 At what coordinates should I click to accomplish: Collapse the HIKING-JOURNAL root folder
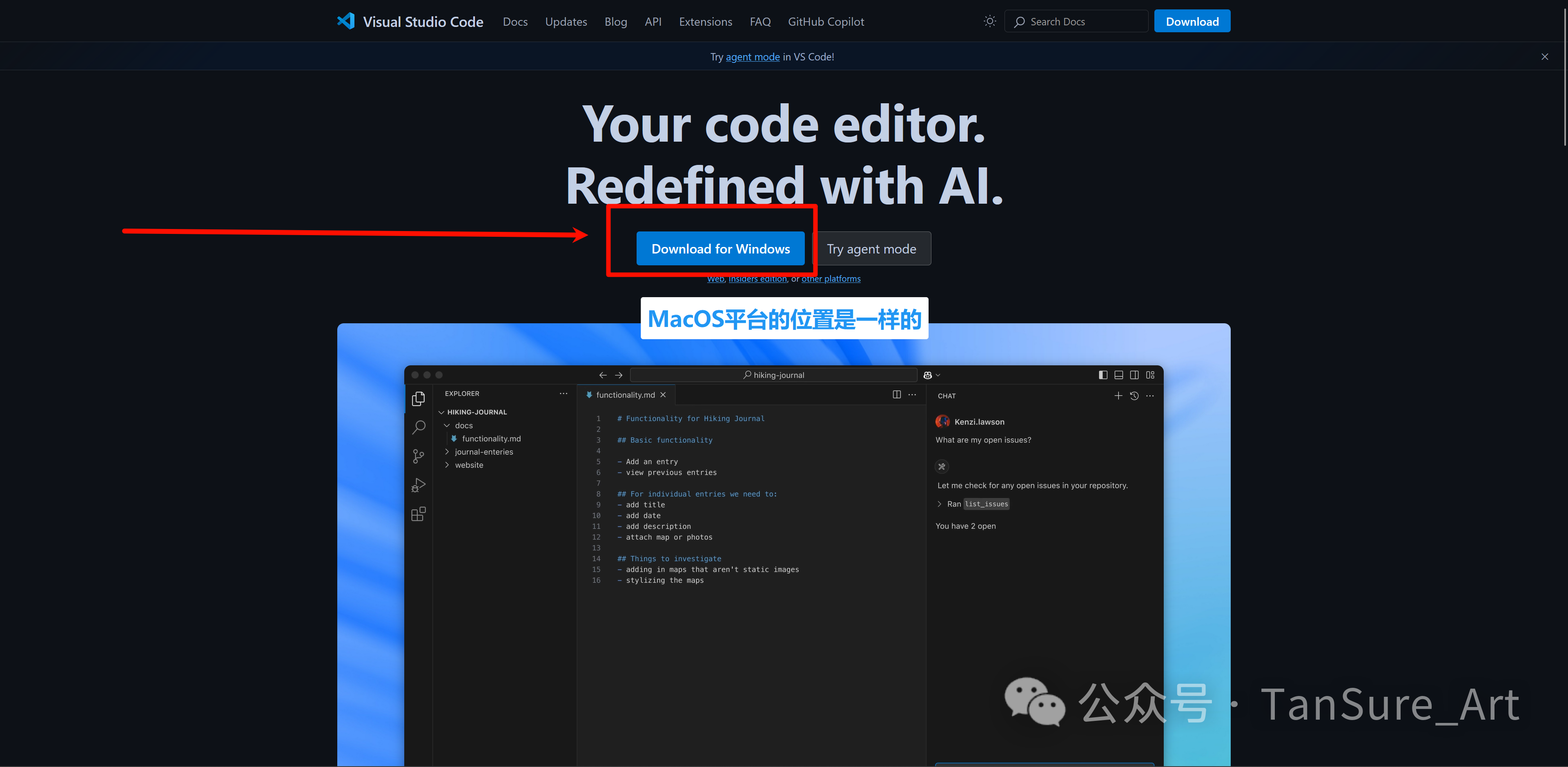tap(441, 412)
